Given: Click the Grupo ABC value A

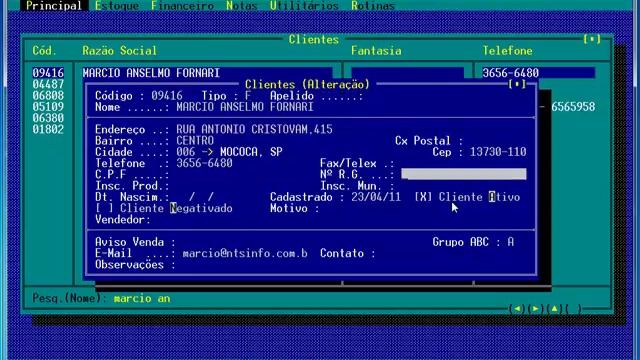Looking at the screenshot, I should 511,242.
